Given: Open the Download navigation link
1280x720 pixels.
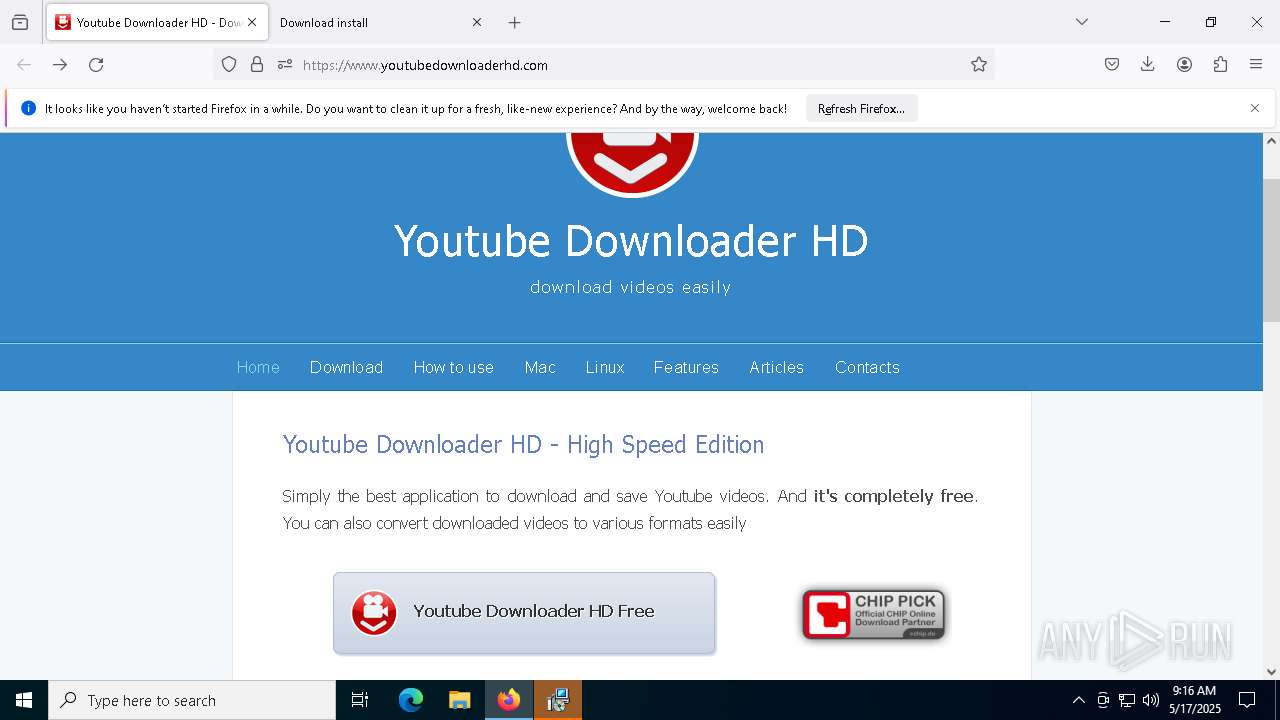Looking at the screenshot, I should click(x=346, y=367).
